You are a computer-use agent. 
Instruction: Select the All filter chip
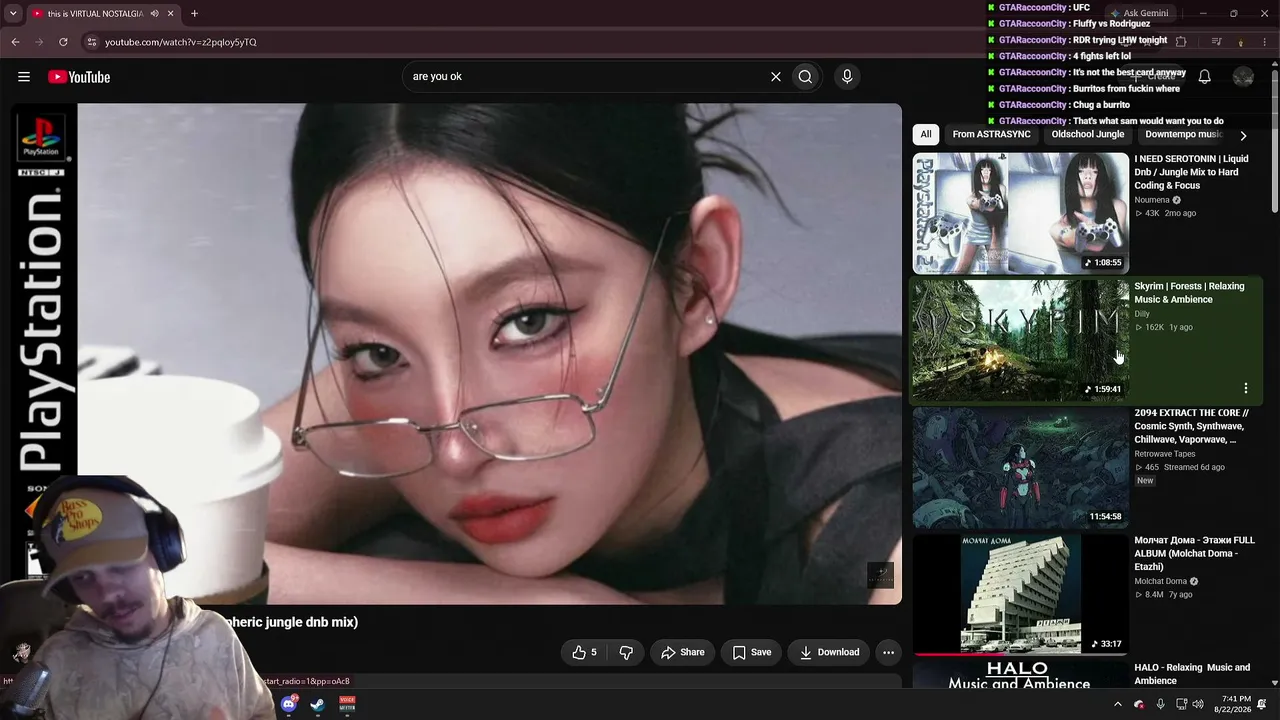926,135
